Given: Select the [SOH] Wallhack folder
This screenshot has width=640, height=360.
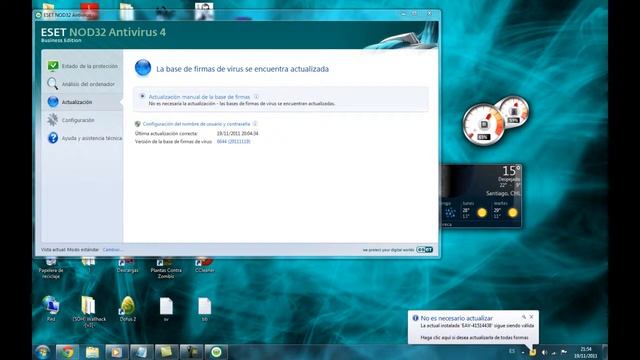Looking at the screenshot, I should tap(89, 312).
